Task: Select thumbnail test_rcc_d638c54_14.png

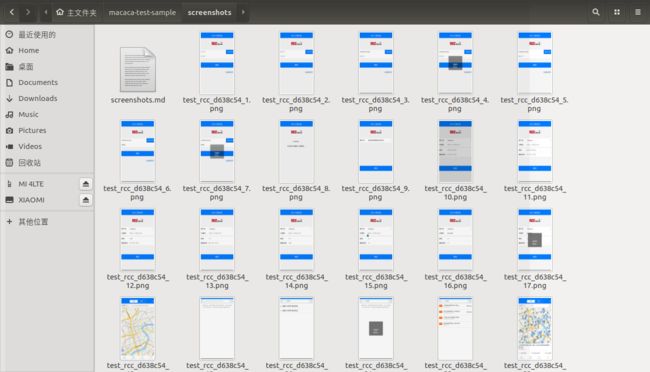Action: pos(296,240)
